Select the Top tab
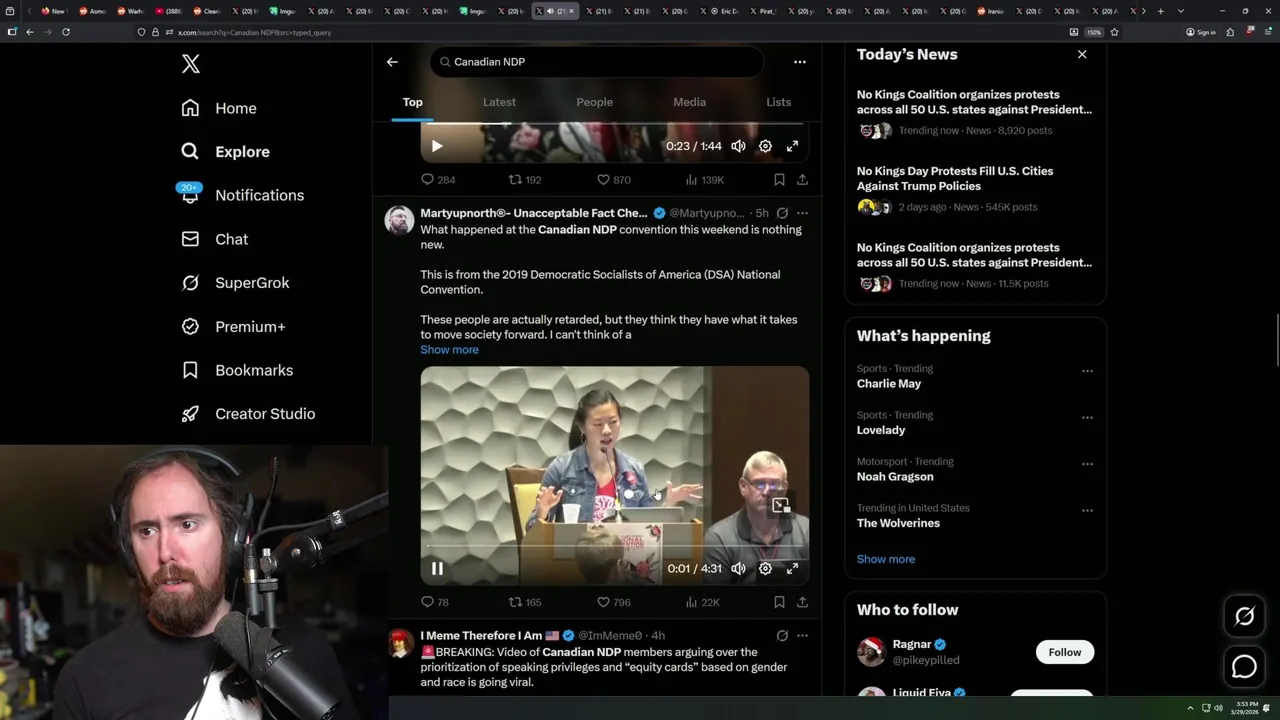This screenshot has width=1280, height=720. [x=412, y=102]
